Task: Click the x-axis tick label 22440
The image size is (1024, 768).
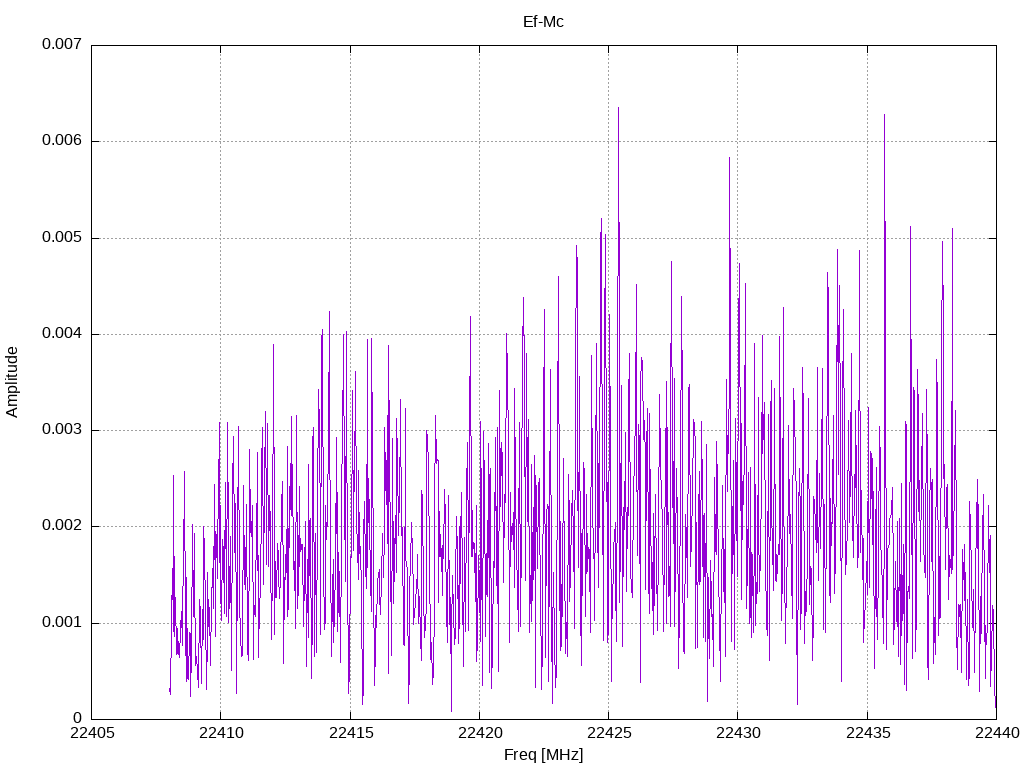Action: click(997, 733)
